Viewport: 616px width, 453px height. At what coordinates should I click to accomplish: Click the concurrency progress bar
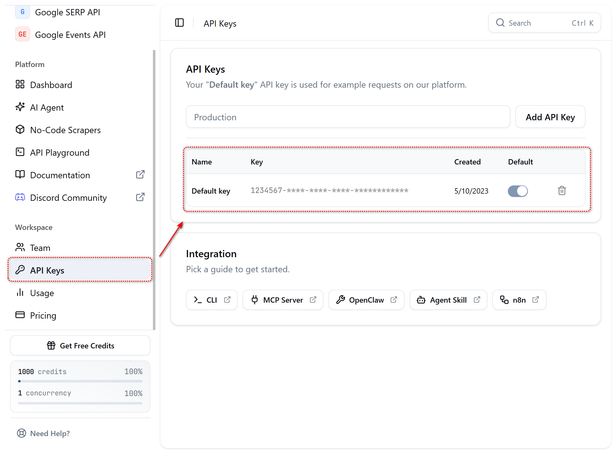(80, 403)
